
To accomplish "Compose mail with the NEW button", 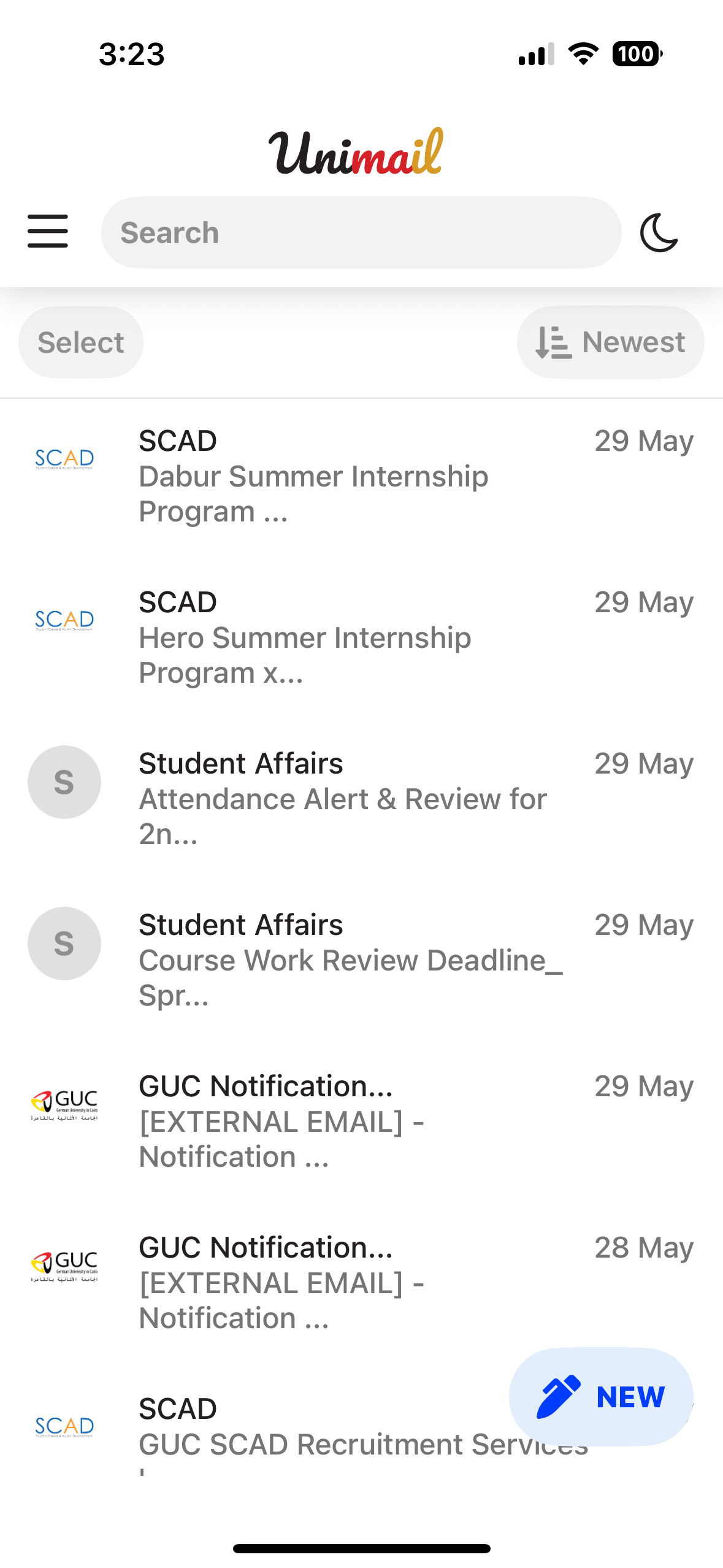I will (x=601, y=1397).
